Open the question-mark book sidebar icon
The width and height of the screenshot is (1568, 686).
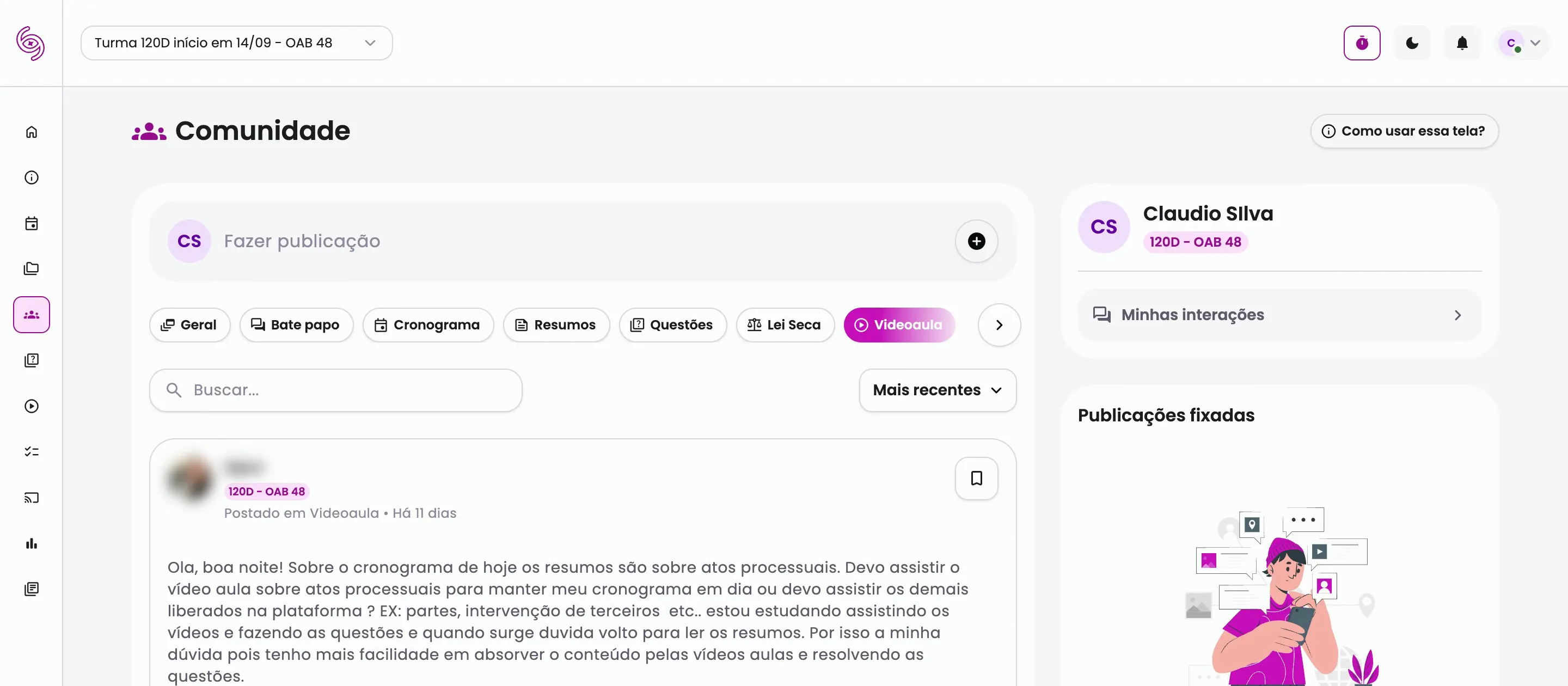point(32,360)
